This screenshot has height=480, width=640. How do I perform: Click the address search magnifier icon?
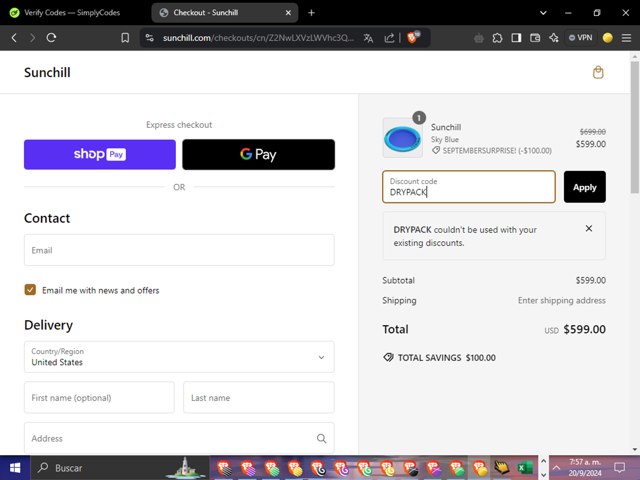point(322,438)
